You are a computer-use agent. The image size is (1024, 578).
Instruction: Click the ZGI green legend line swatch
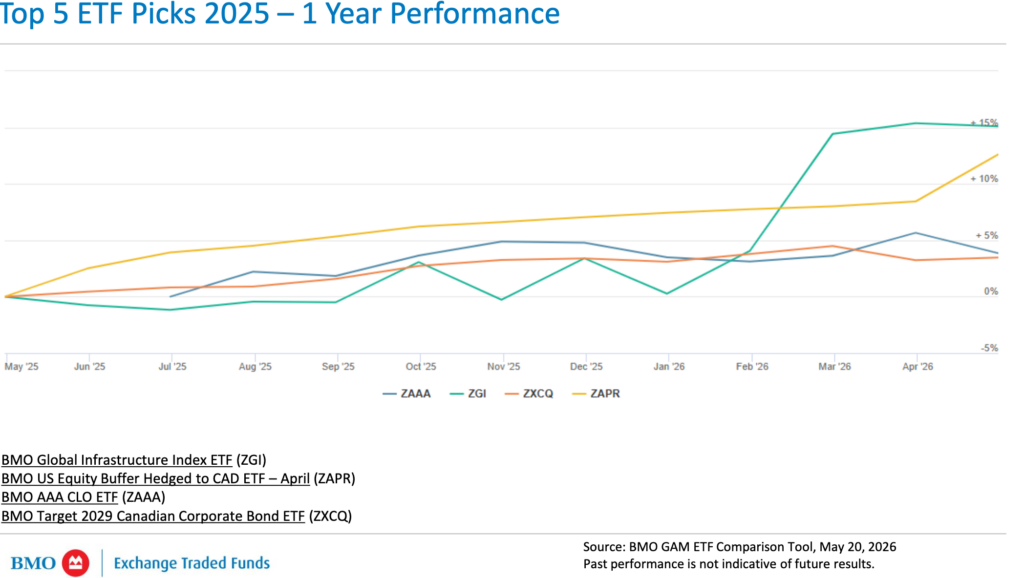pos(456,394)
